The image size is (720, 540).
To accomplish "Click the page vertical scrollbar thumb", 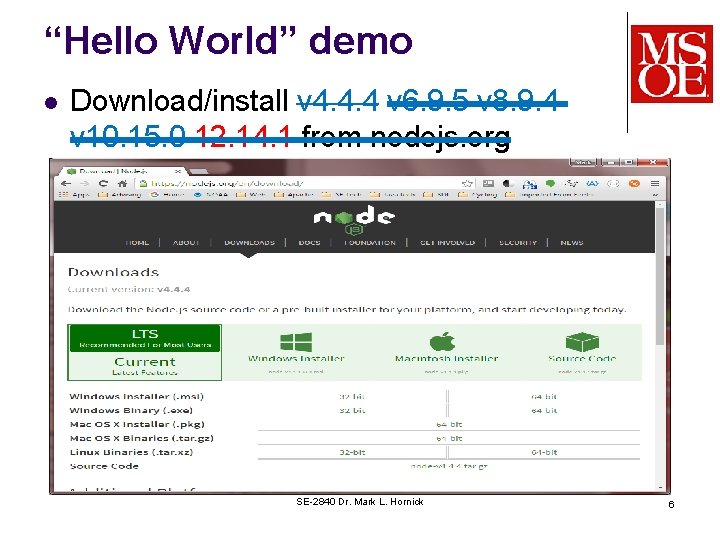I will point(660,278).
